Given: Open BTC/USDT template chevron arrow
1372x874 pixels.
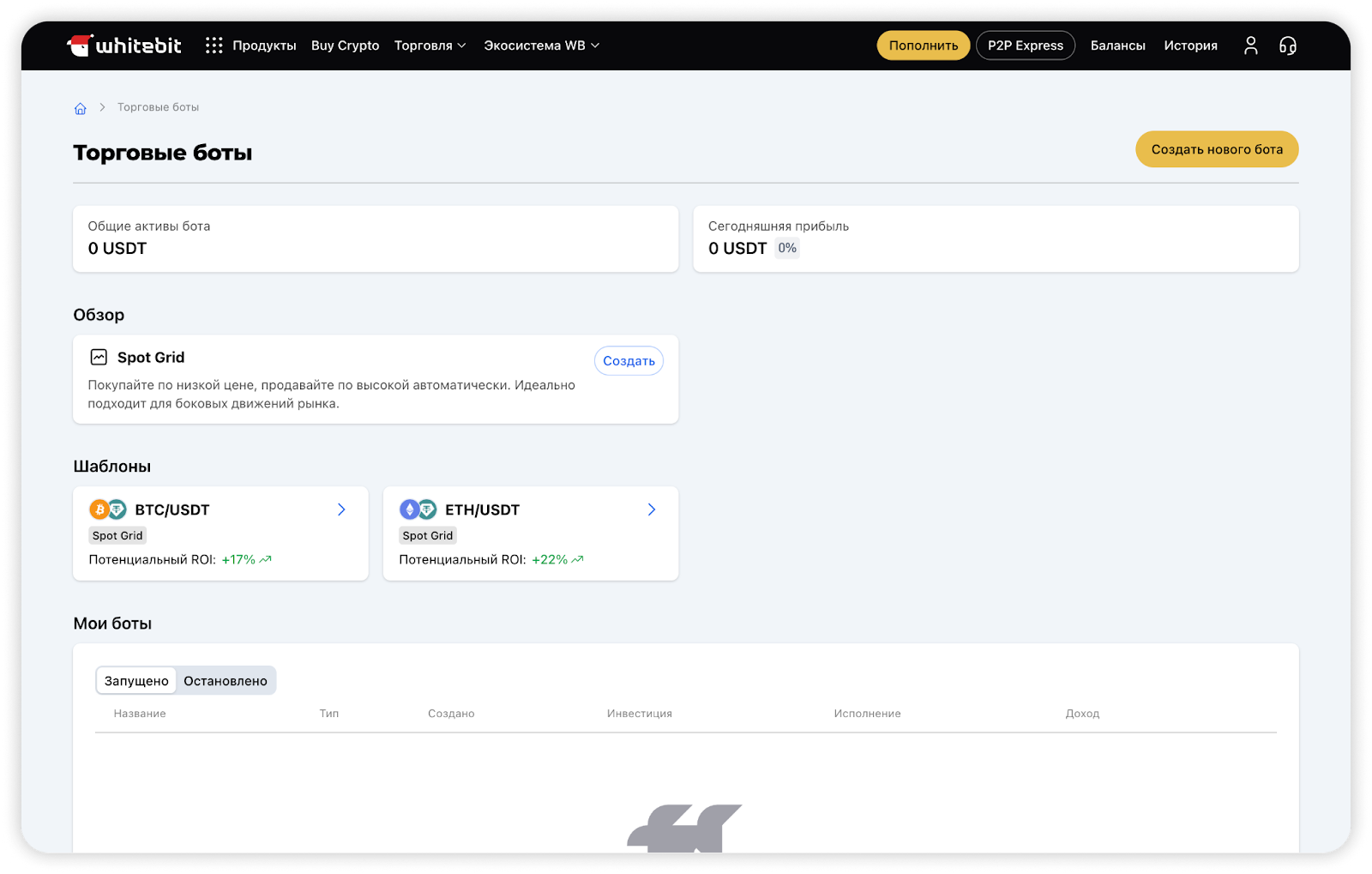Looking at the screenshot, I should tap(341, 509).
